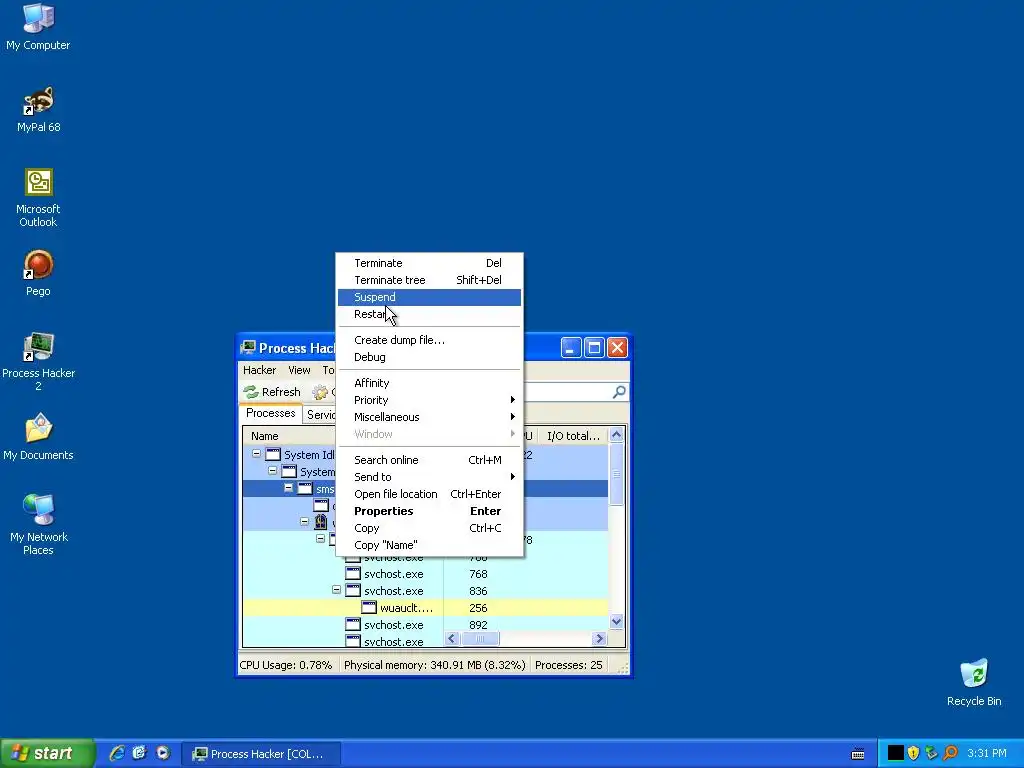Screen dimensions: 1024x768
Task: Click the Start button
Action: 47,753
